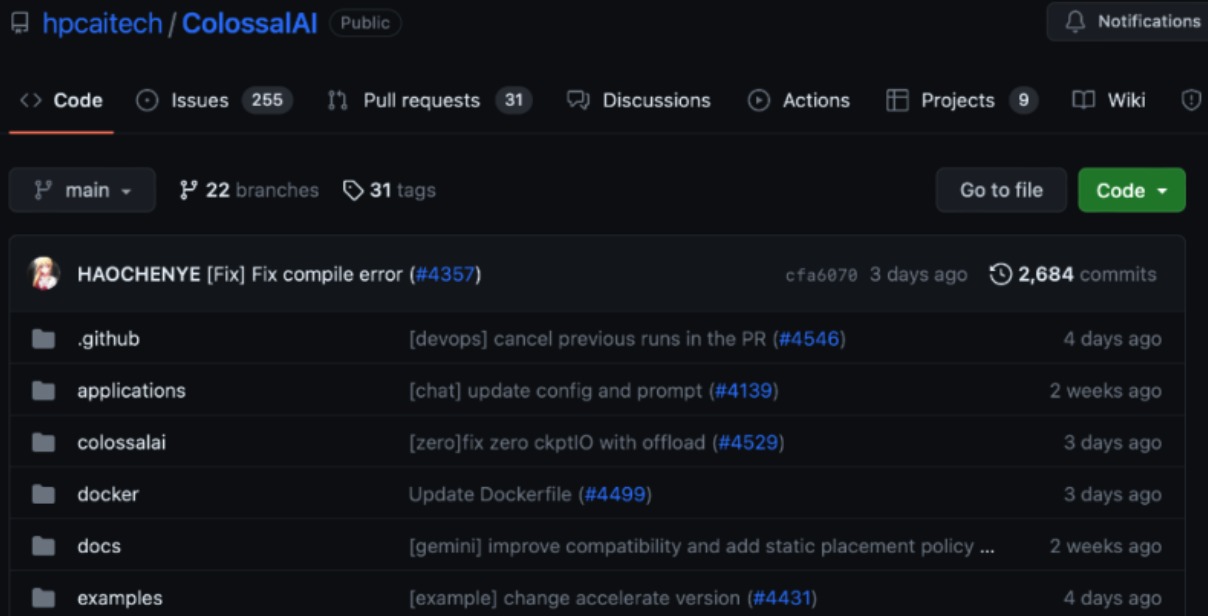Screen dimensions: 1208x616
Task: Open the colossalai folder
Action: tap(121, 442)
